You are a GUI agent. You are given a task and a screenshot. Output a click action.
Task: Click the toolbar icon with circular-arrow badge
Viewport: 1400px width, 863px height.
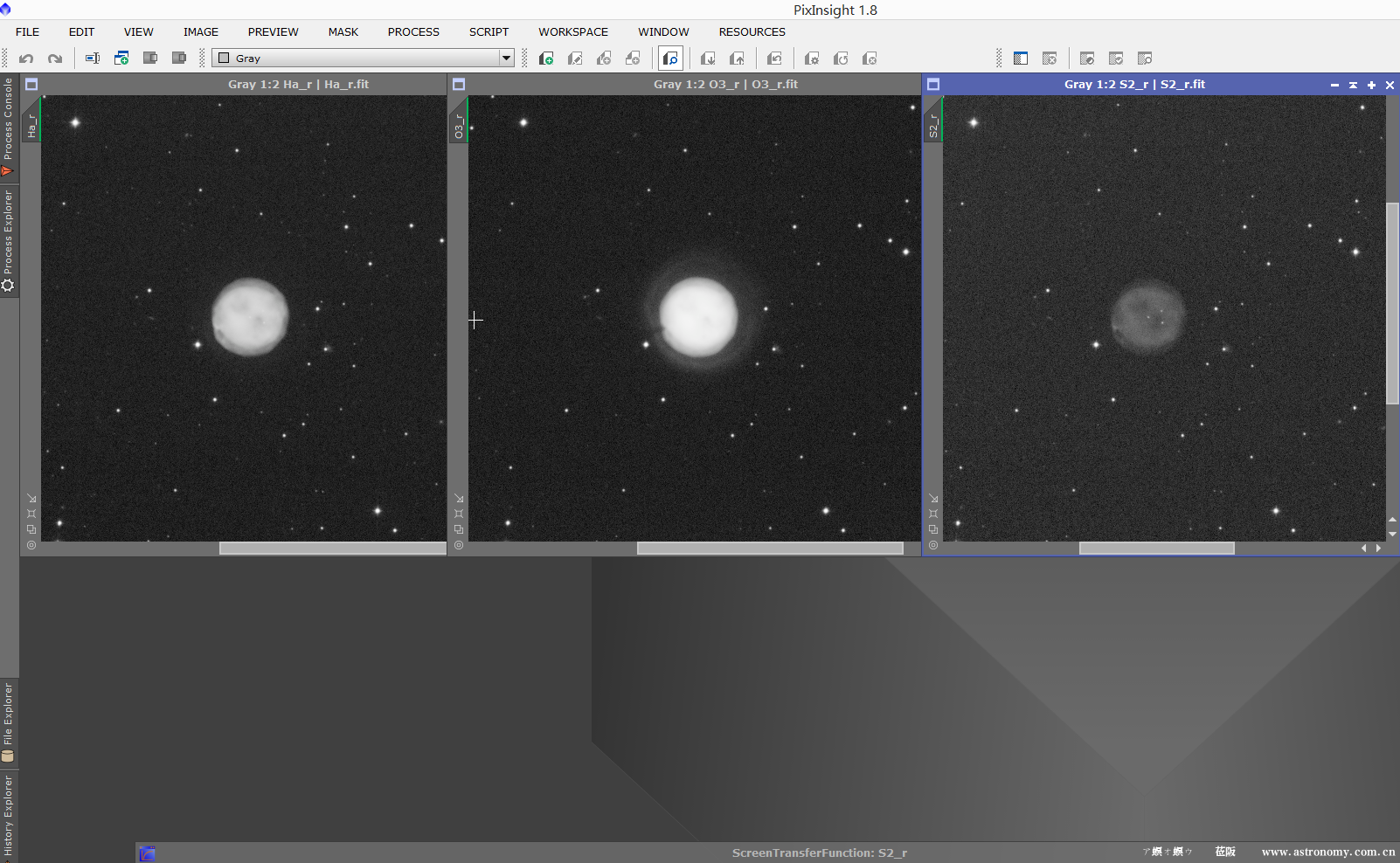841,59
